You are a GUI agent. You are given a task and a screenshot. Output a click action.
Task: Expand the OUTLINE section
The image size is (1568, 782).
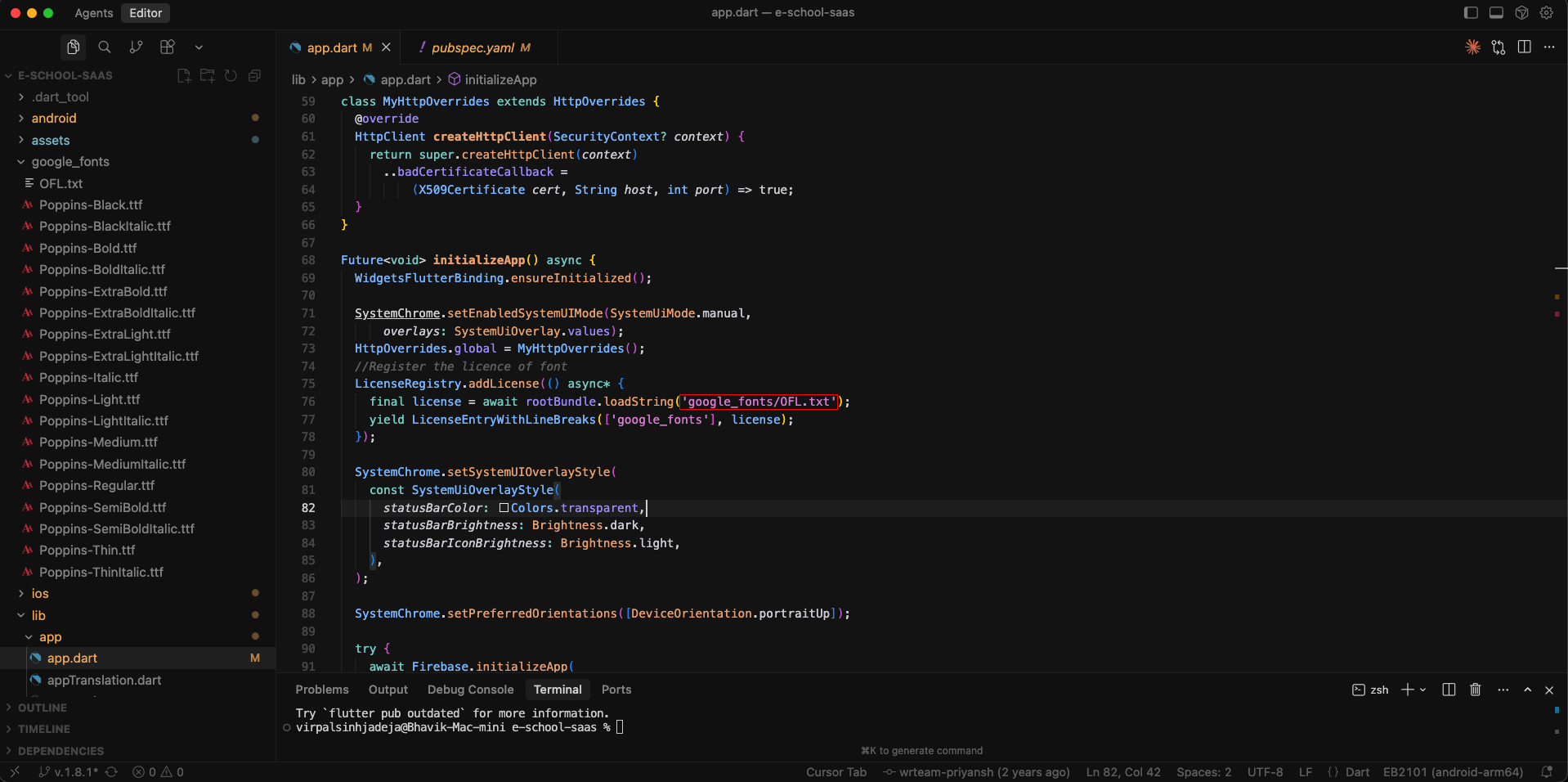tap(43, 708)
